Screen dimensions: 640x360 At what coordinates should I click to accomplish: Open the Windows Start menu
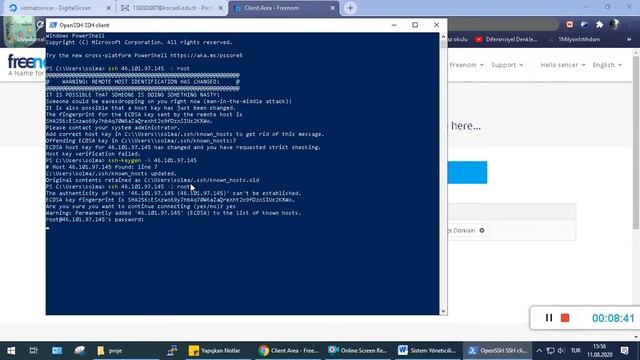coord(11,351)
